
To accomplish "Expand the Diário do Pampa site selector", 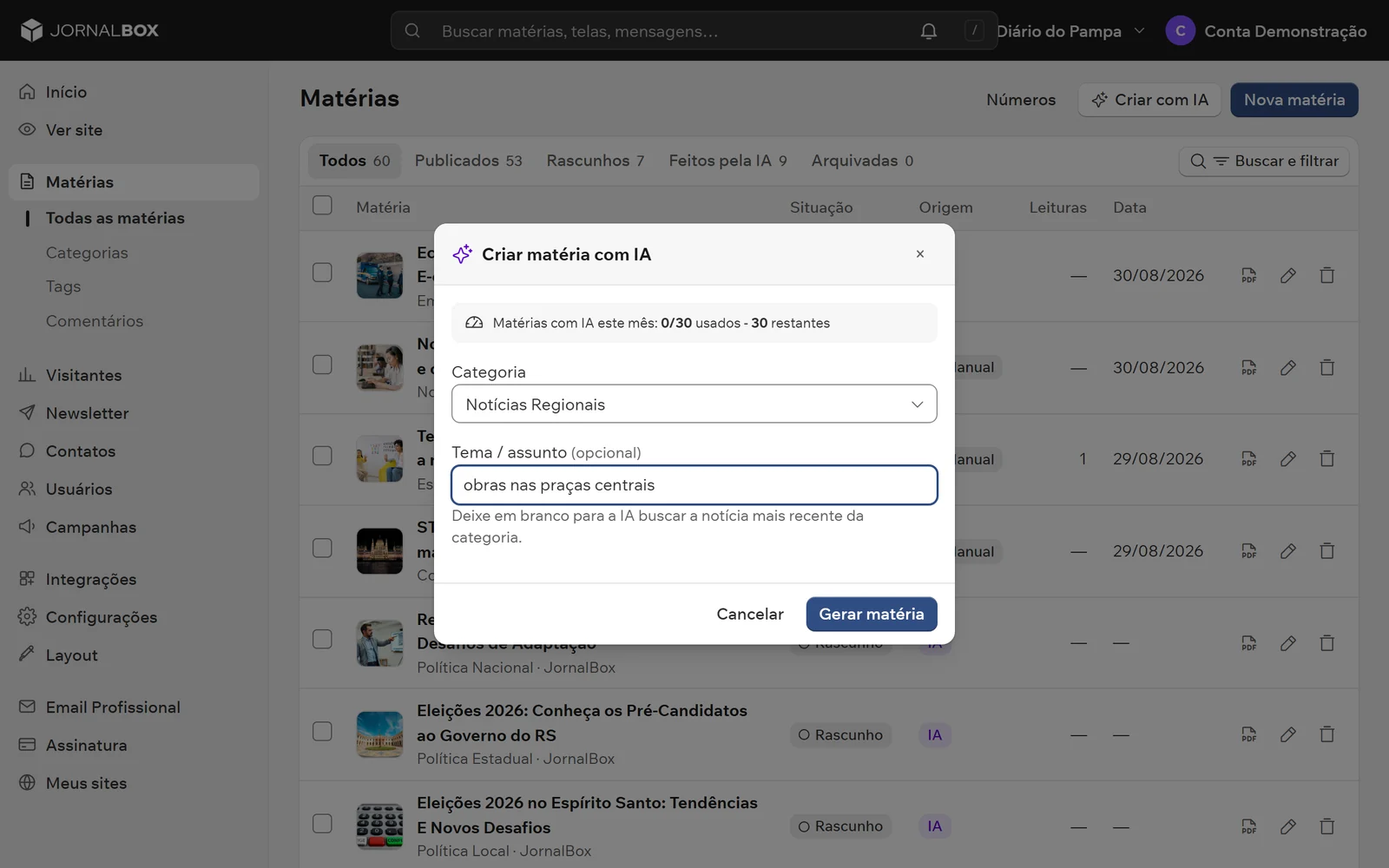I will (x=1070, y=31).
